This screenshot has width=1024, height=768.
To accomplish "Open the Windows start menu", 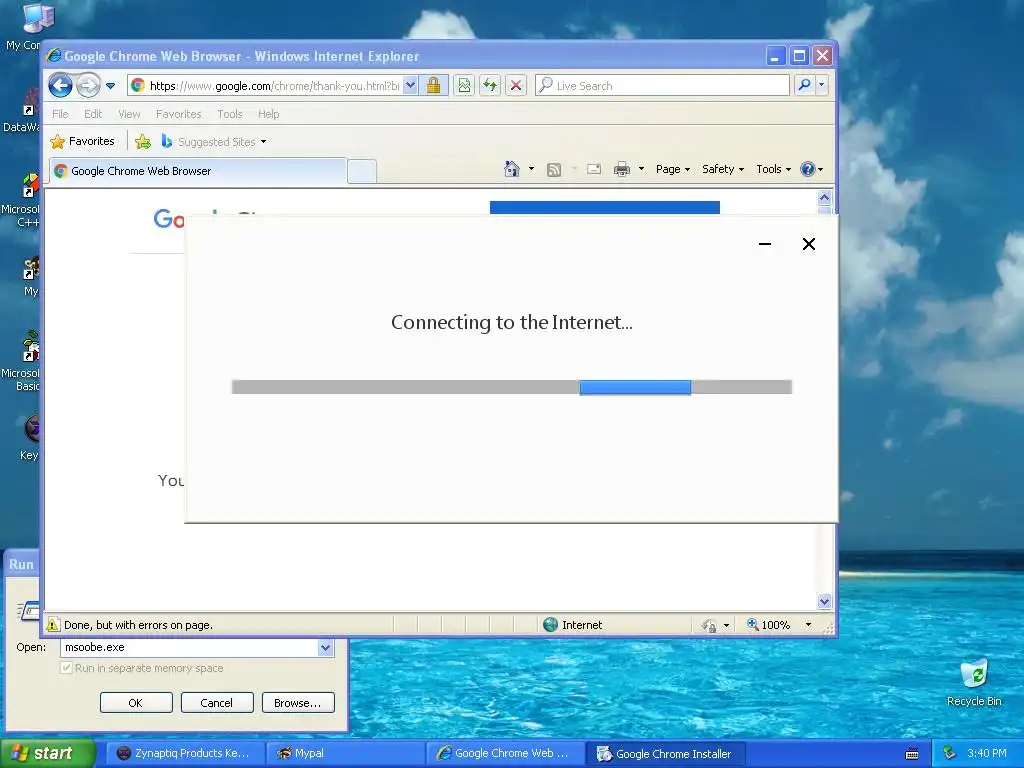I will pos(47,754).
